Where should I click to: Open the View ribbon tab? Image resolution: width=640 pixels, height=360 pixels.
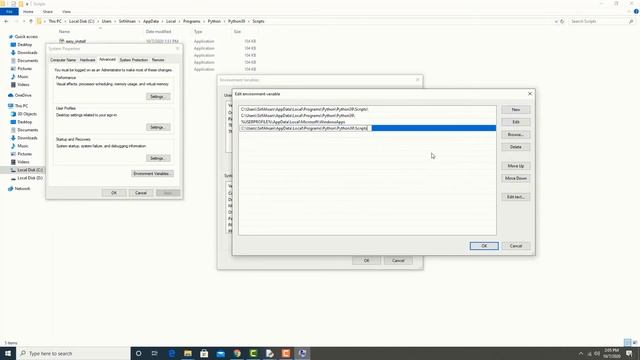(x=66, y=11)
